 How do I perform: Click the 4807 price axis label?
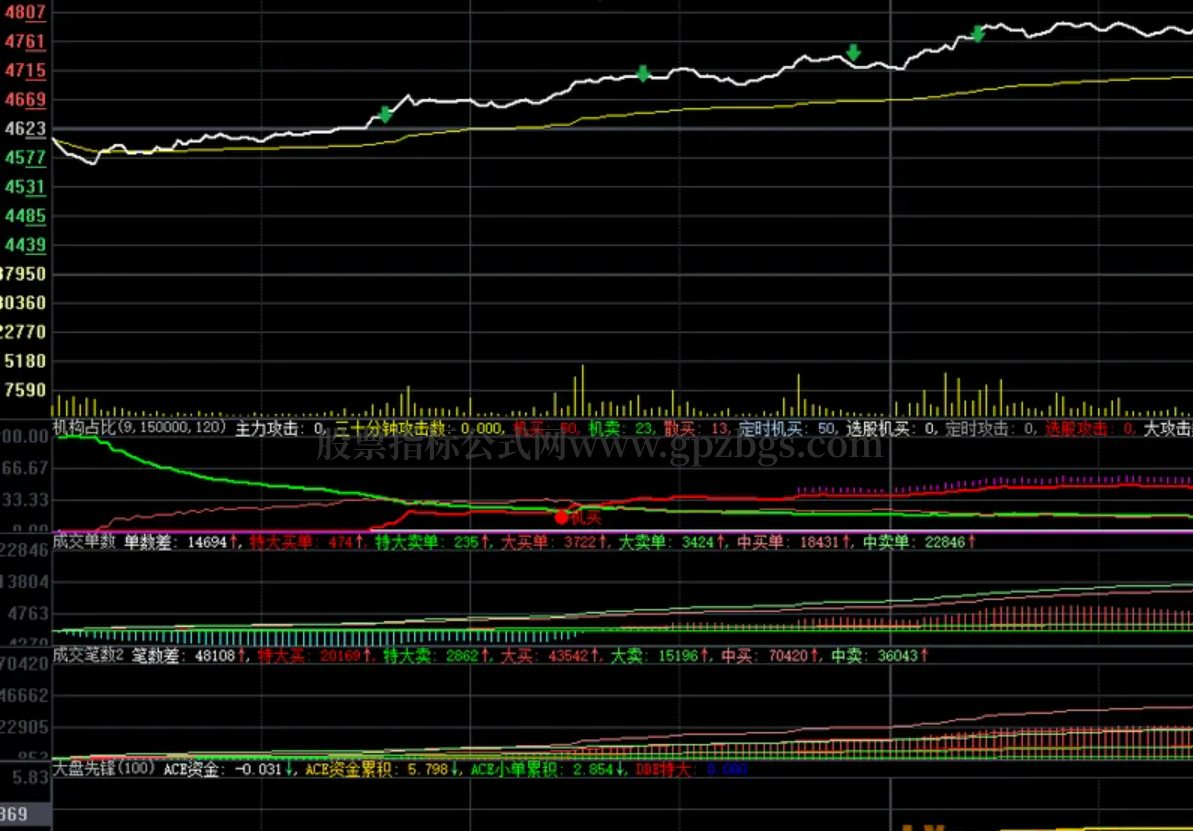25,11
